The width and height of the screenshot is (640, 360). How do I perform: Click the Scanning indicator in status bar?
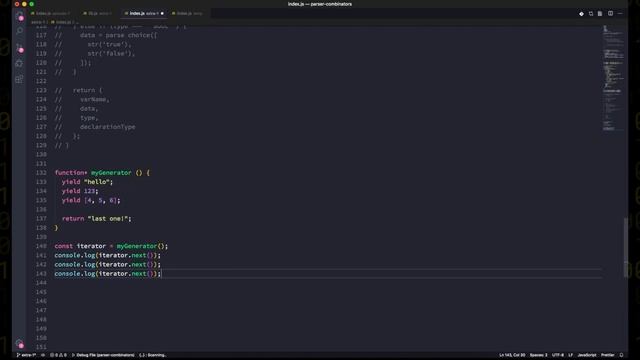[152, 355]
